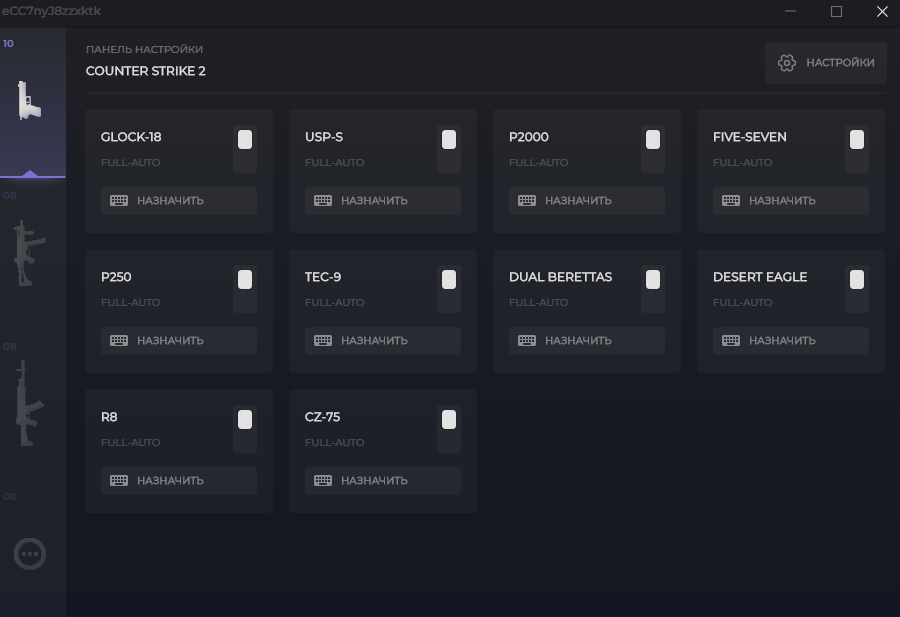Click the ПАНЕЛЬ НАСТРОЙКИ heading
Viewport: 900px width, 617px height.
(144, 49)
